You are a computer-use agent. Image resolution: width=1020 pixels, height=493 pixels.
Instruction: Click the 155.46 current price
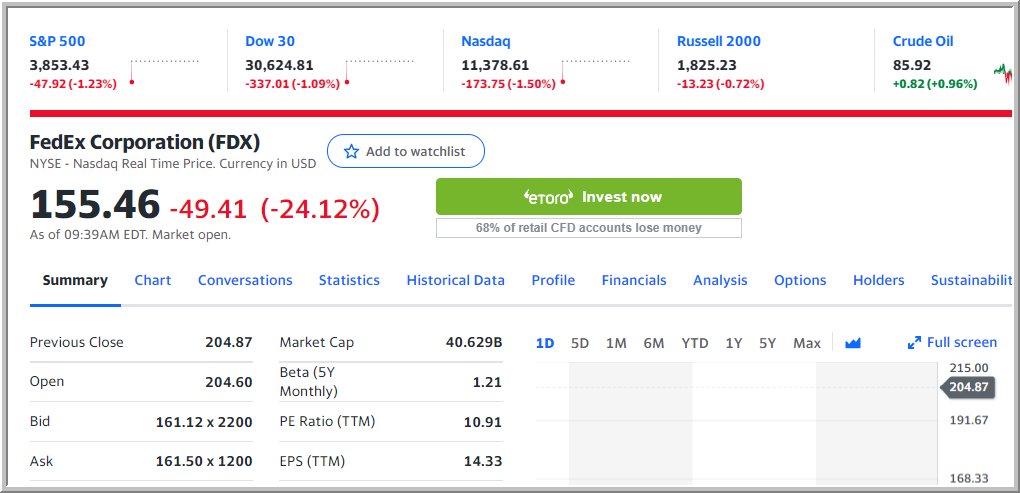[95, 204]
